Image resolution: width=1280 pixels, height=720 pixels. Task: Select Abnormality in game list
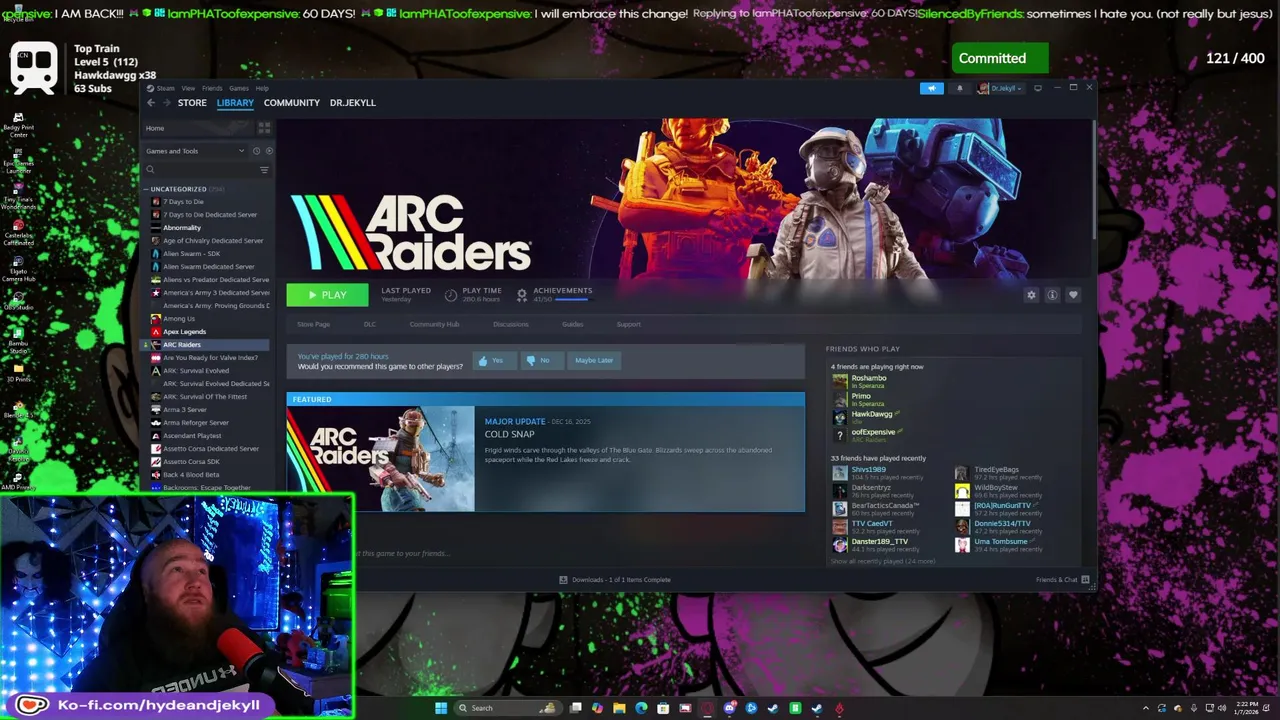(x=182, y=228)
